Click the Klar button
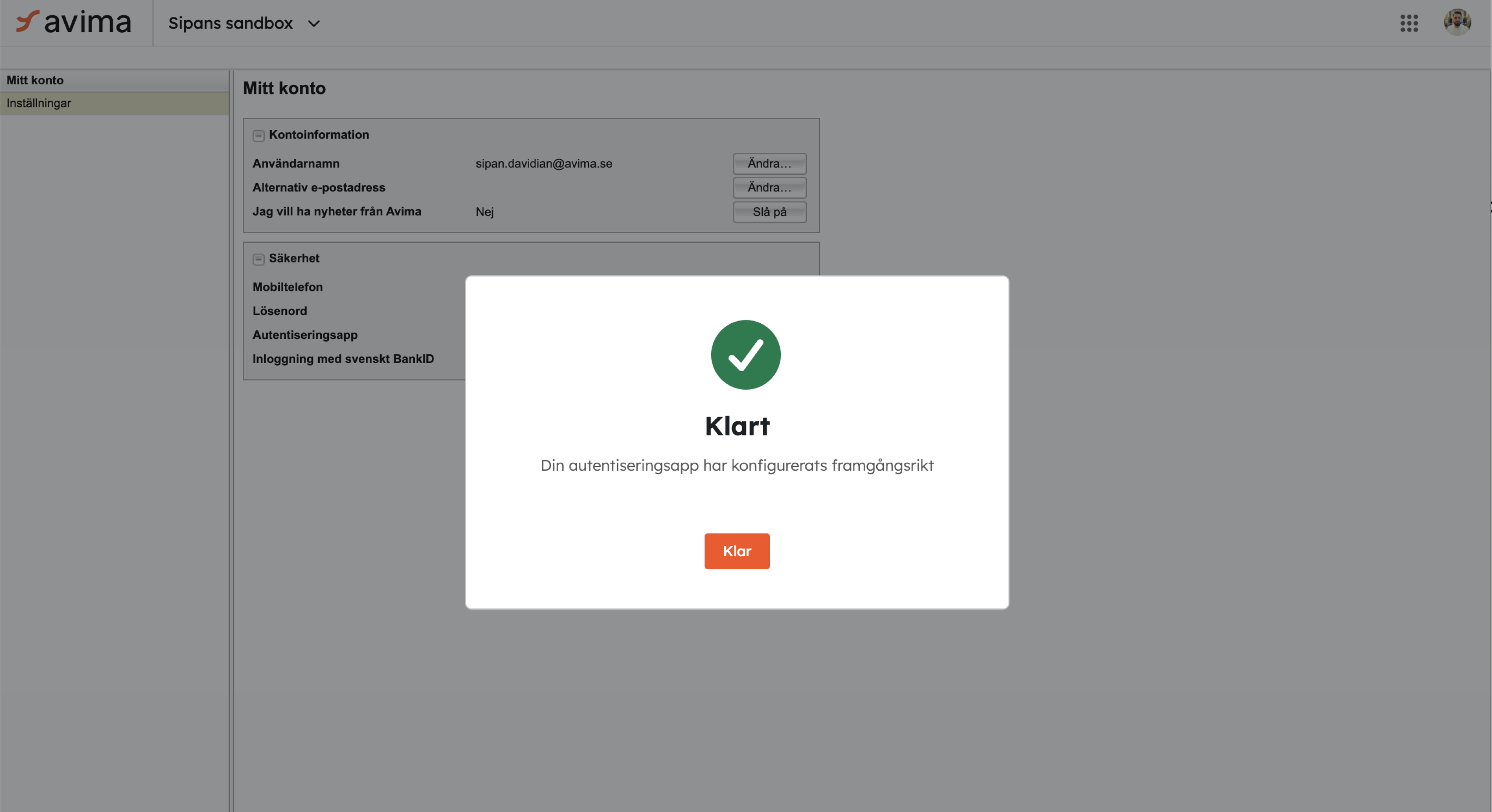This screenshot has height=812, width=1492. [x=737, y=551]
